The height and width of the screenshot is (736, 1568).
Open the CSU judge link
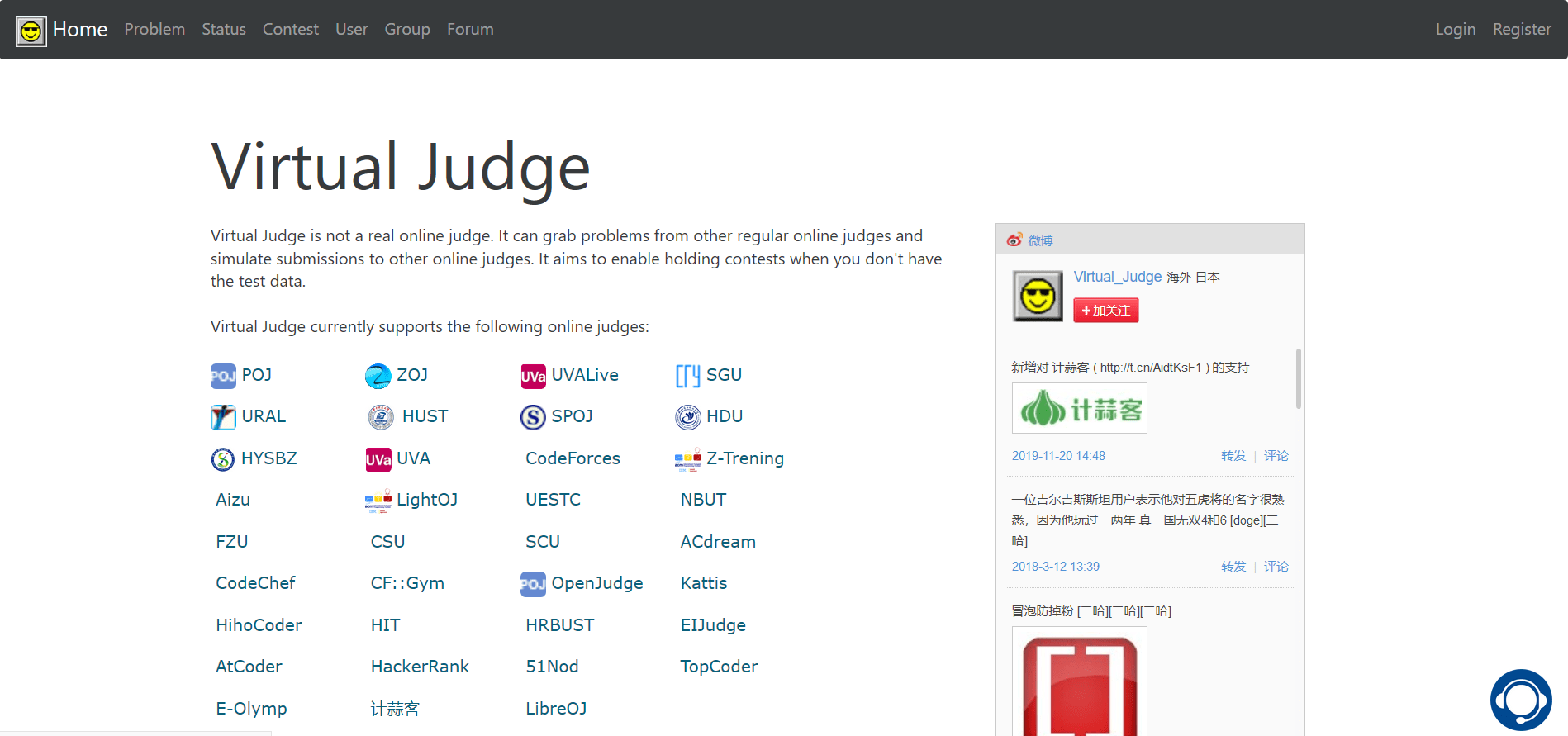click(x=387, y=542)
